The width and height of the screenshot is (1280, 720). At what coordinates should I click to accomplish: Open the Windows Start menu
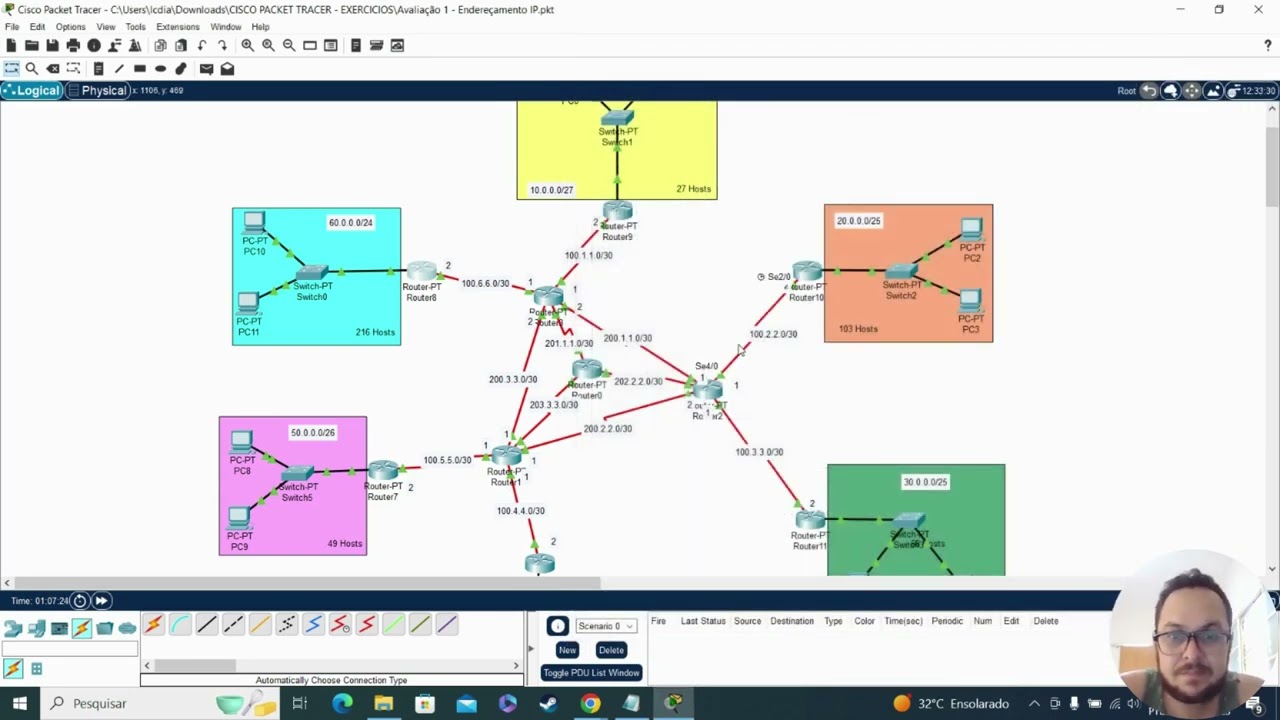click(20, 703)
